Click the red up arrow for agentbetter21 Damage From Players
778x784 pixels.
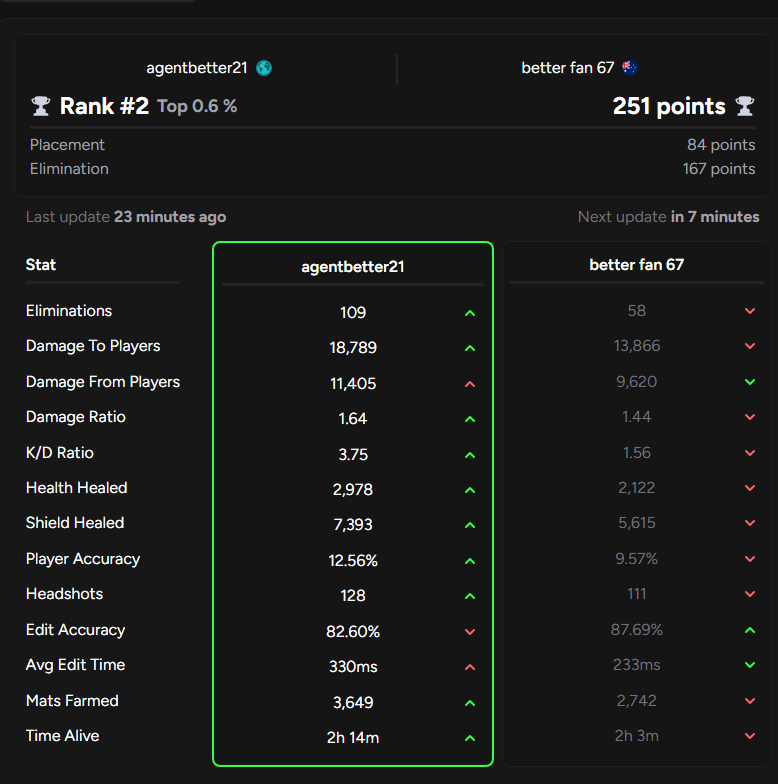coord(470,384)
